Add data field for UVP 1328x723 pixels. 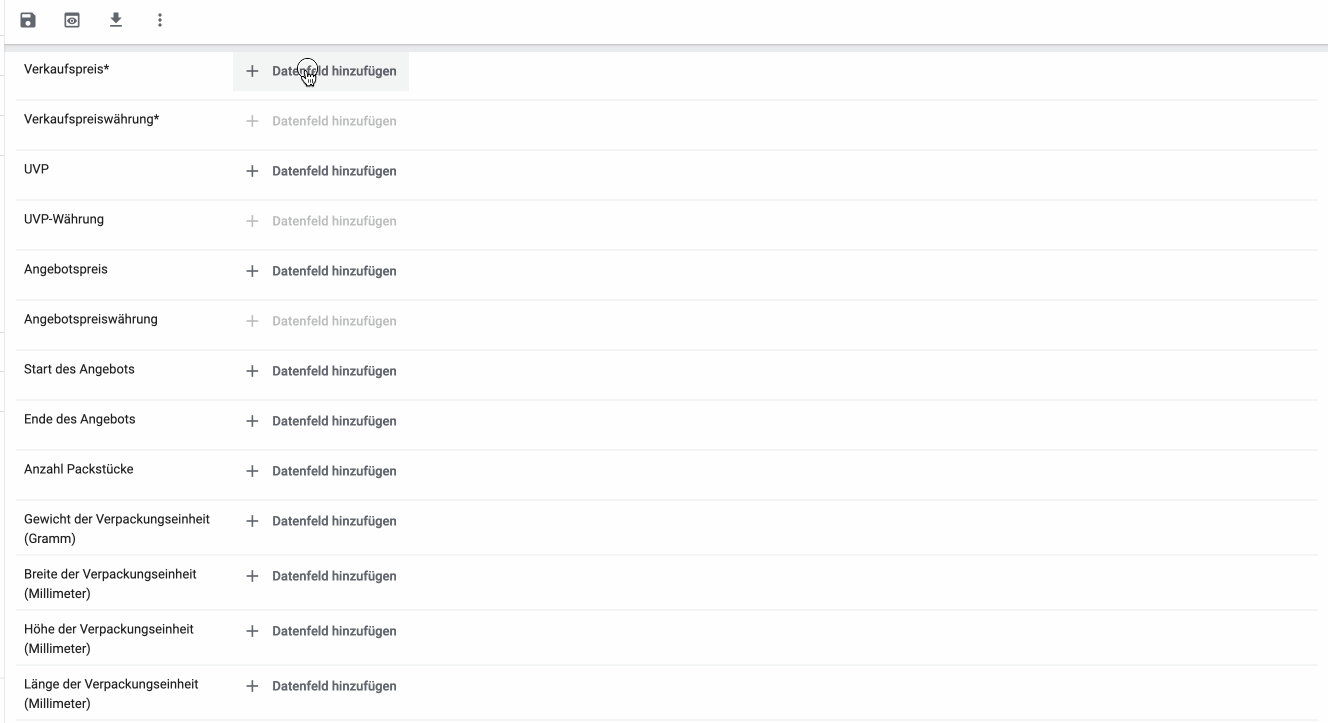tap(321, 171)
